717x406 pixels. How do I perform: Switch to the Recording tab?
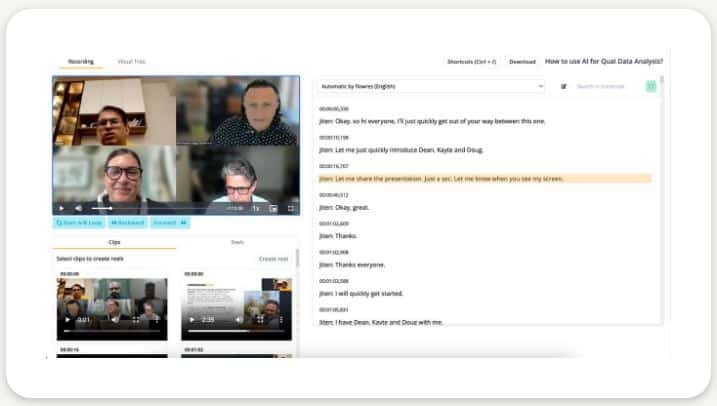click(81, 62)
